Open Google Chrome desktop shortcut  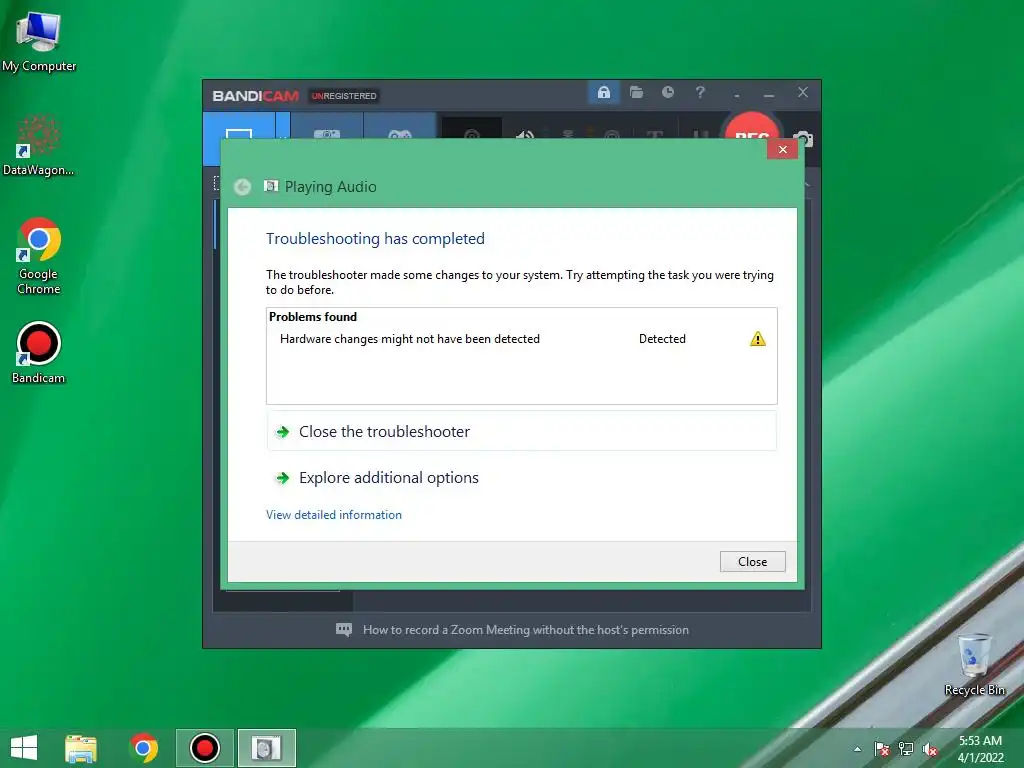pyautogui.click(x=39, y=256)
